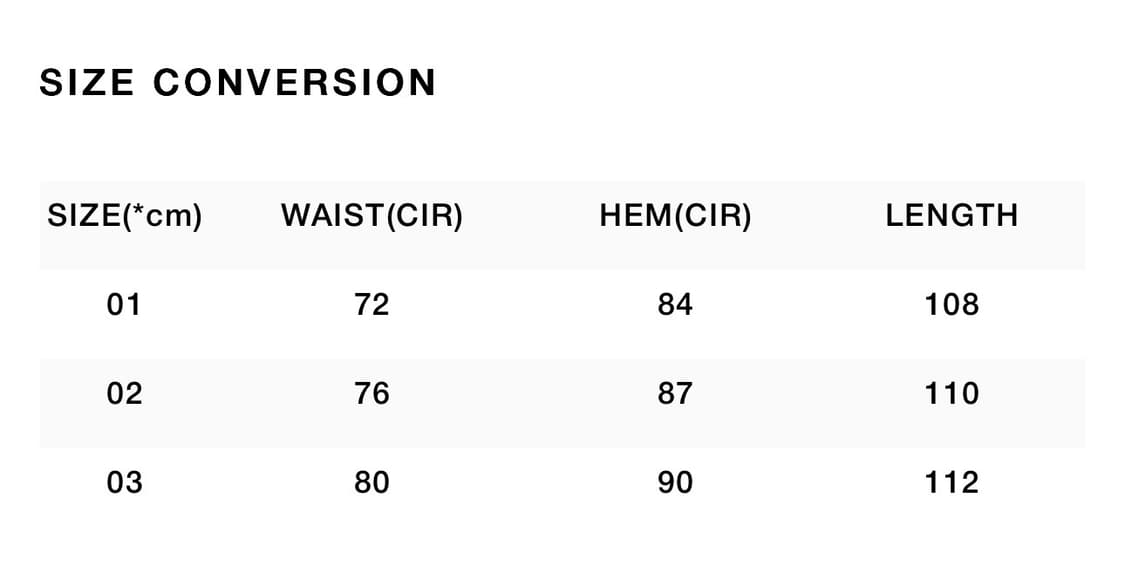Viewport: 1125px width, 573px height.
Task: Select length value 110
Action: [951, 393]
